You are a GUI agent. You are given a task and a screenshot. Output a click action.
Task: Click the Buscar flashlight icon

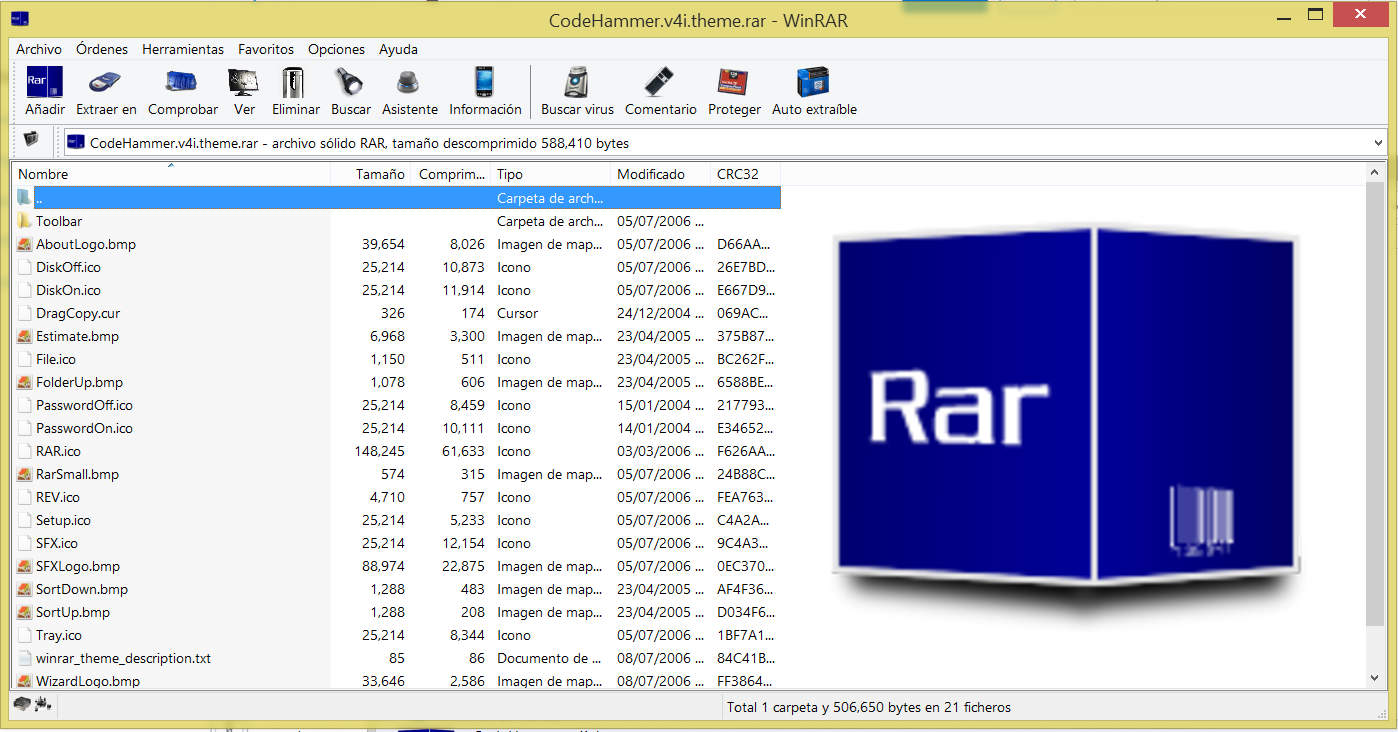[x=350, y=82]
